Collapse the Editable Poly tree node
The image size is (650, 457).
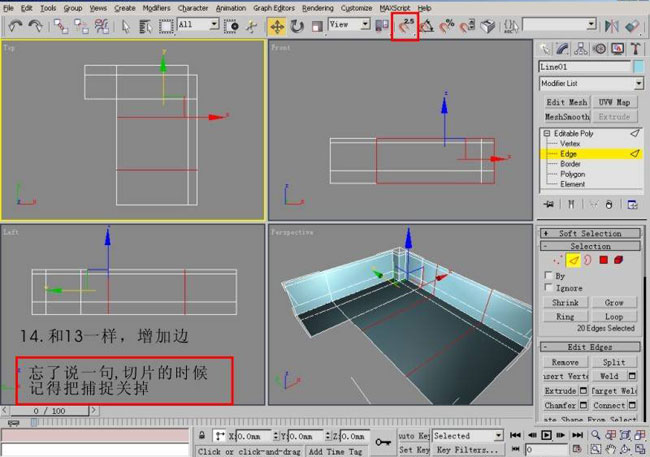(547, 134)
